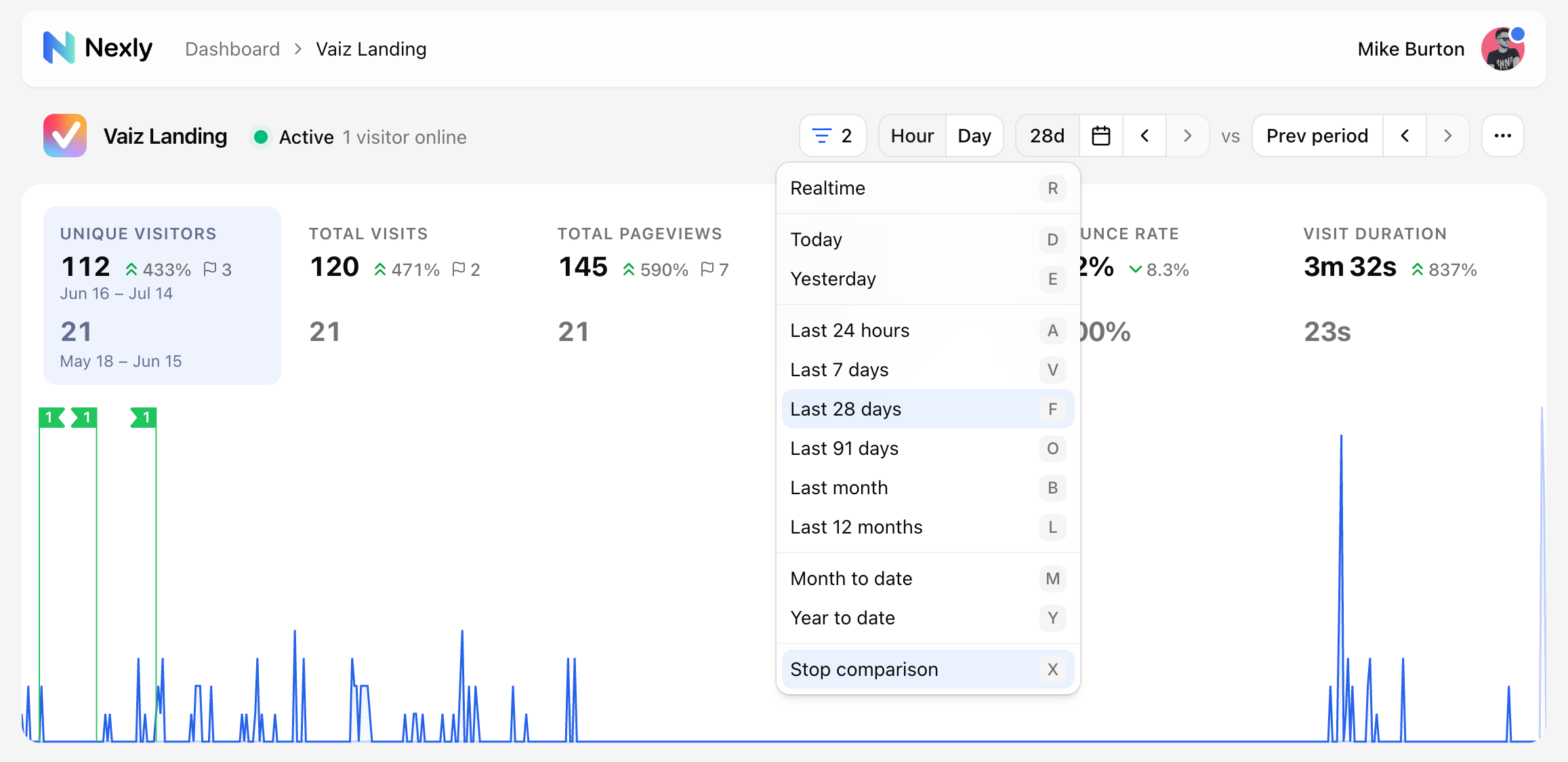Click the 471% change indicator
The height and width of the screenshot is (762, 1568).
[407, 269]
